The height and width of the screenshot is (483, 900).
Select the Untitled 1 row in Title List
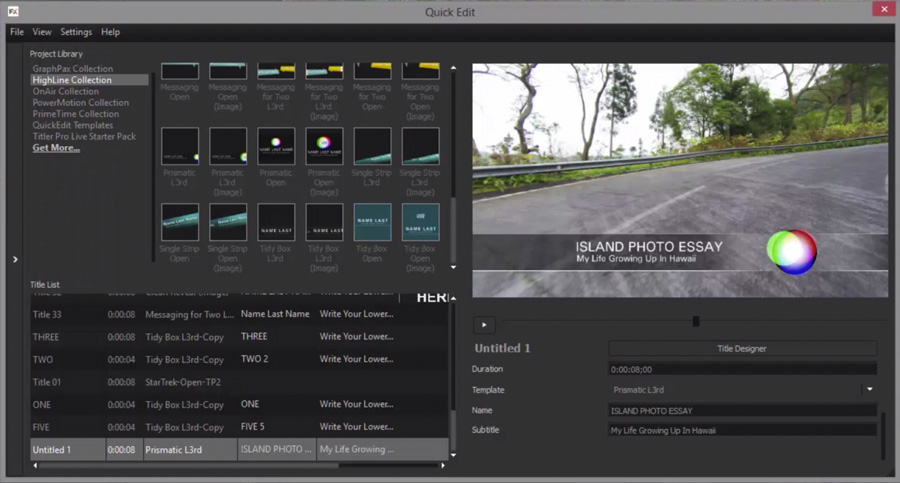click(239, 450)
